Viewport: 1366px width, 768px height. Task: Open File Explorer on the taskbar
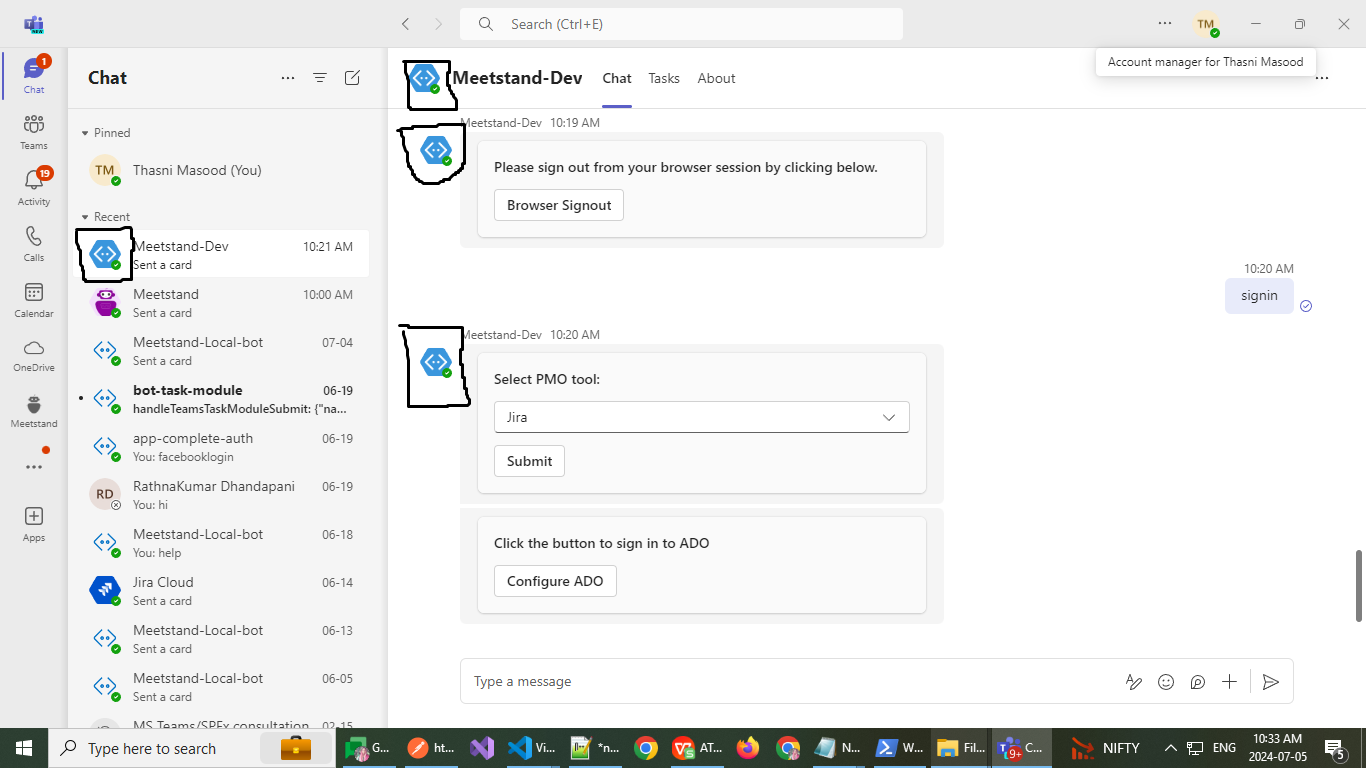coord(961,748)
